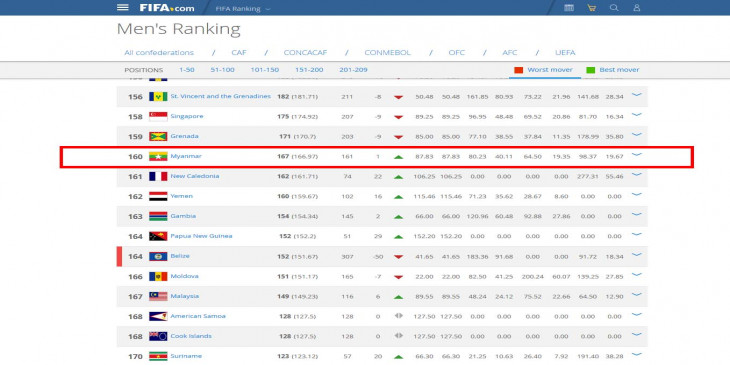Image resolution: width=730 pixels, height=365 pixels.
Task: Open the shopping cart icon
Action: [591, 8]
